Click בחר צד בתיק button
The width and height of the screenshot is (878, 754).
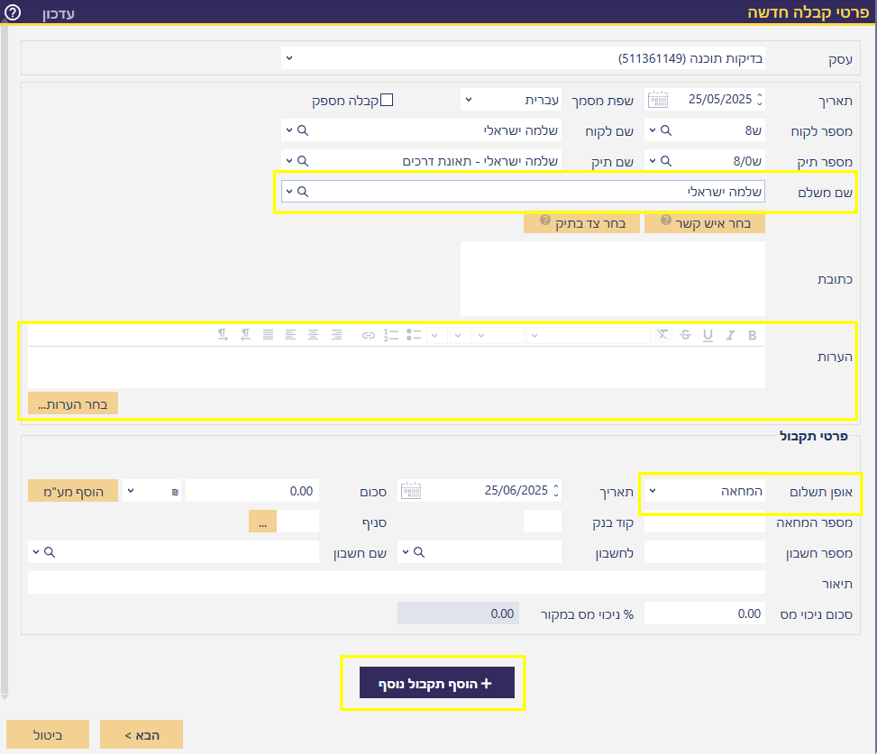pos(582,223)
